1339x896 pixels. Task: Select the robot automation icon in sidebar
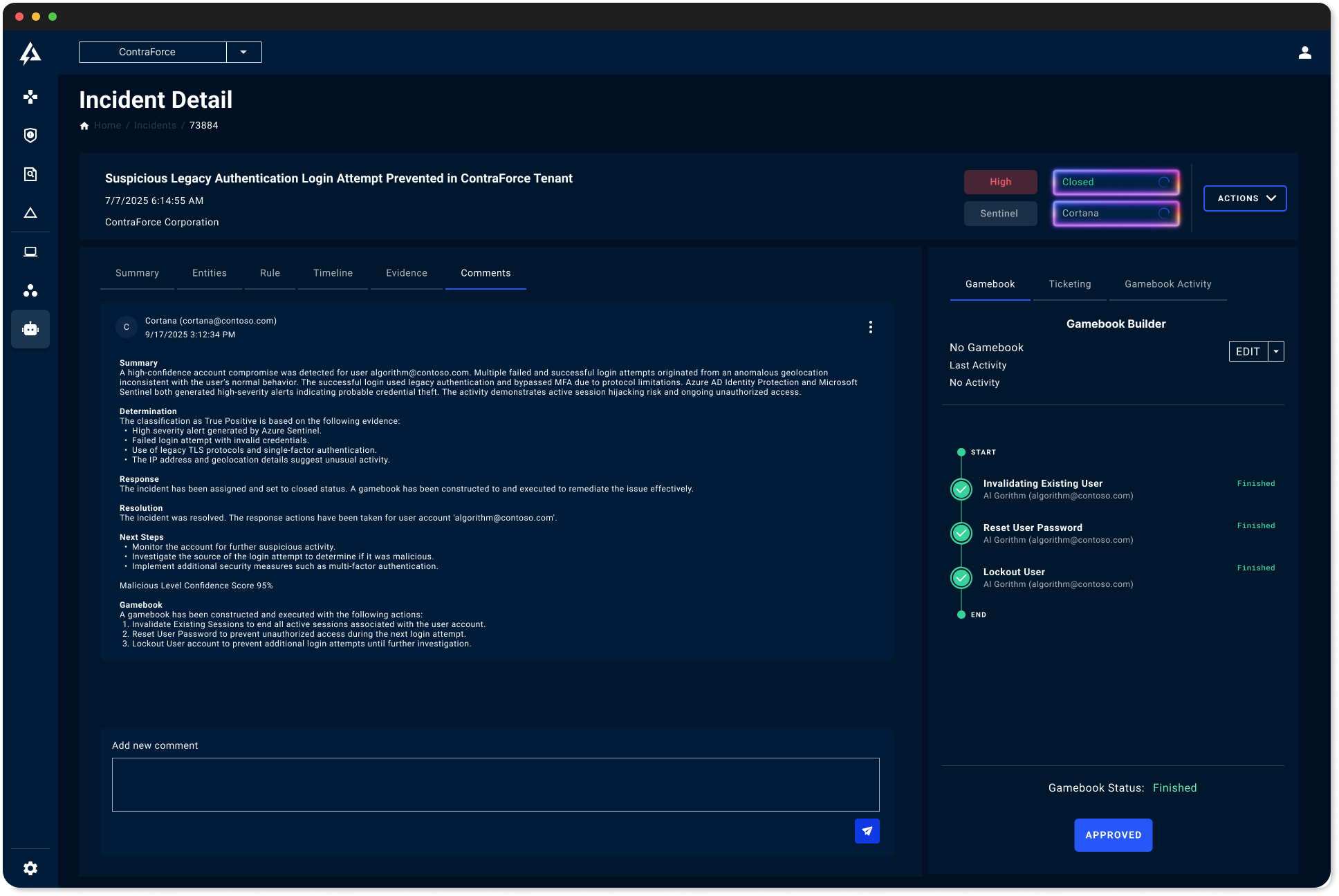pyautogui.click(x=30, y=329)
